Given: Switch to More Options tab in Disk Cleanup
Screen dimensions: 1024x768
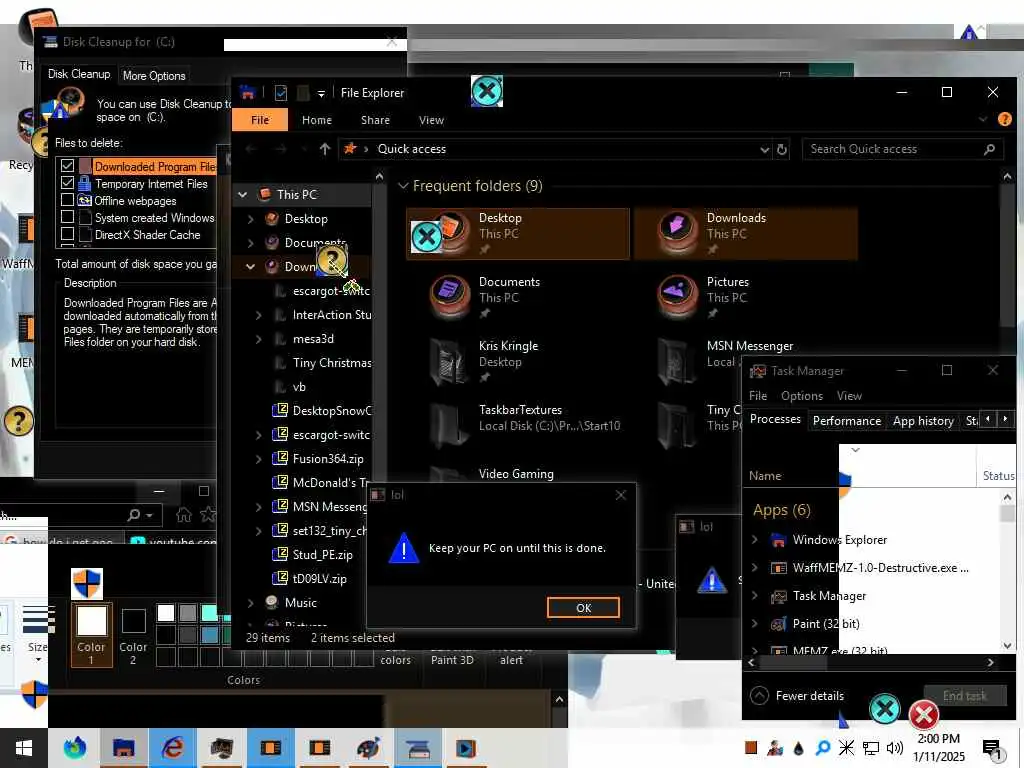Looking at the screenshot, I should [154, 76].
